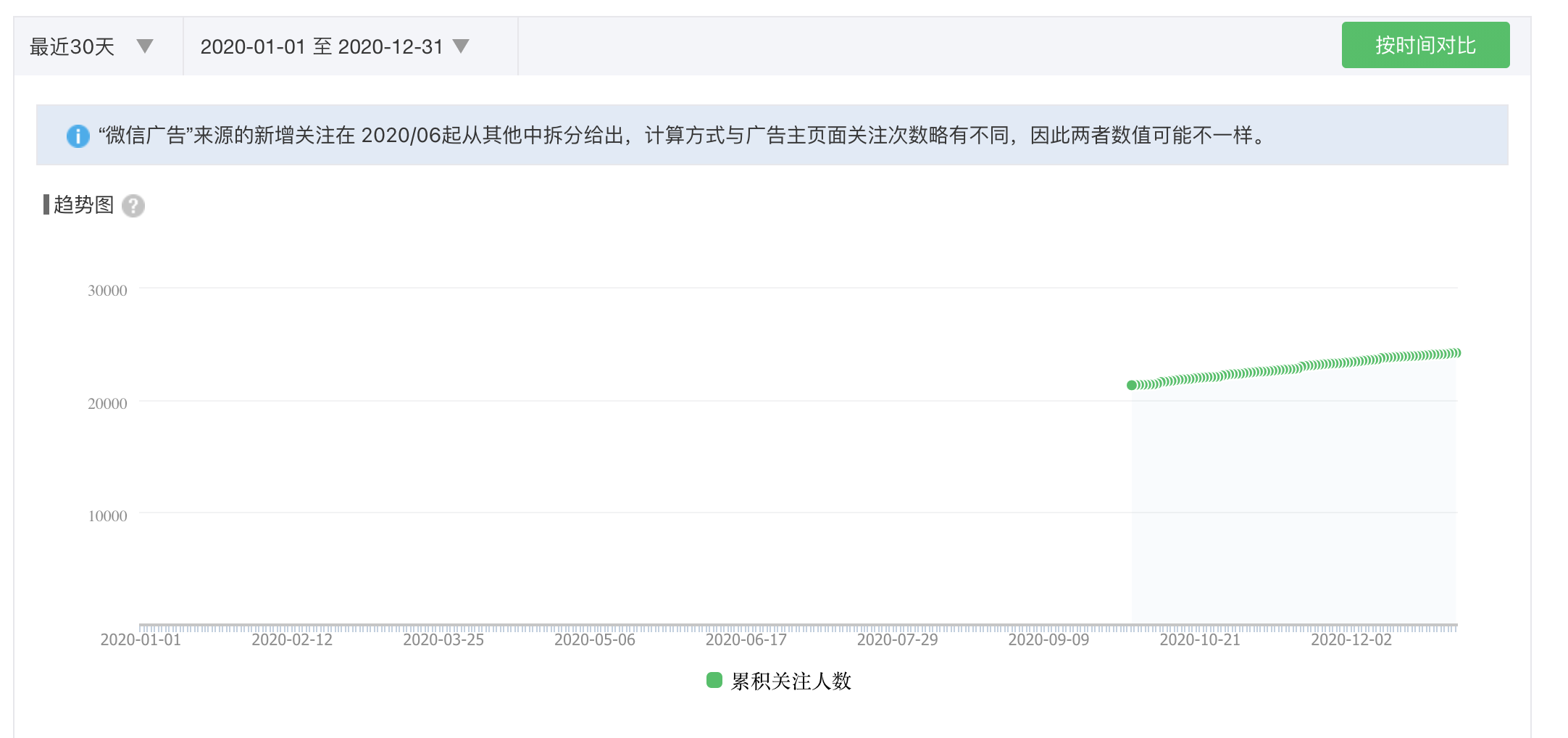Image resolution: width=1568 pixels, height=738 pixels.
Task: Click the 微信广告 notice banner text
Action: 682,136
